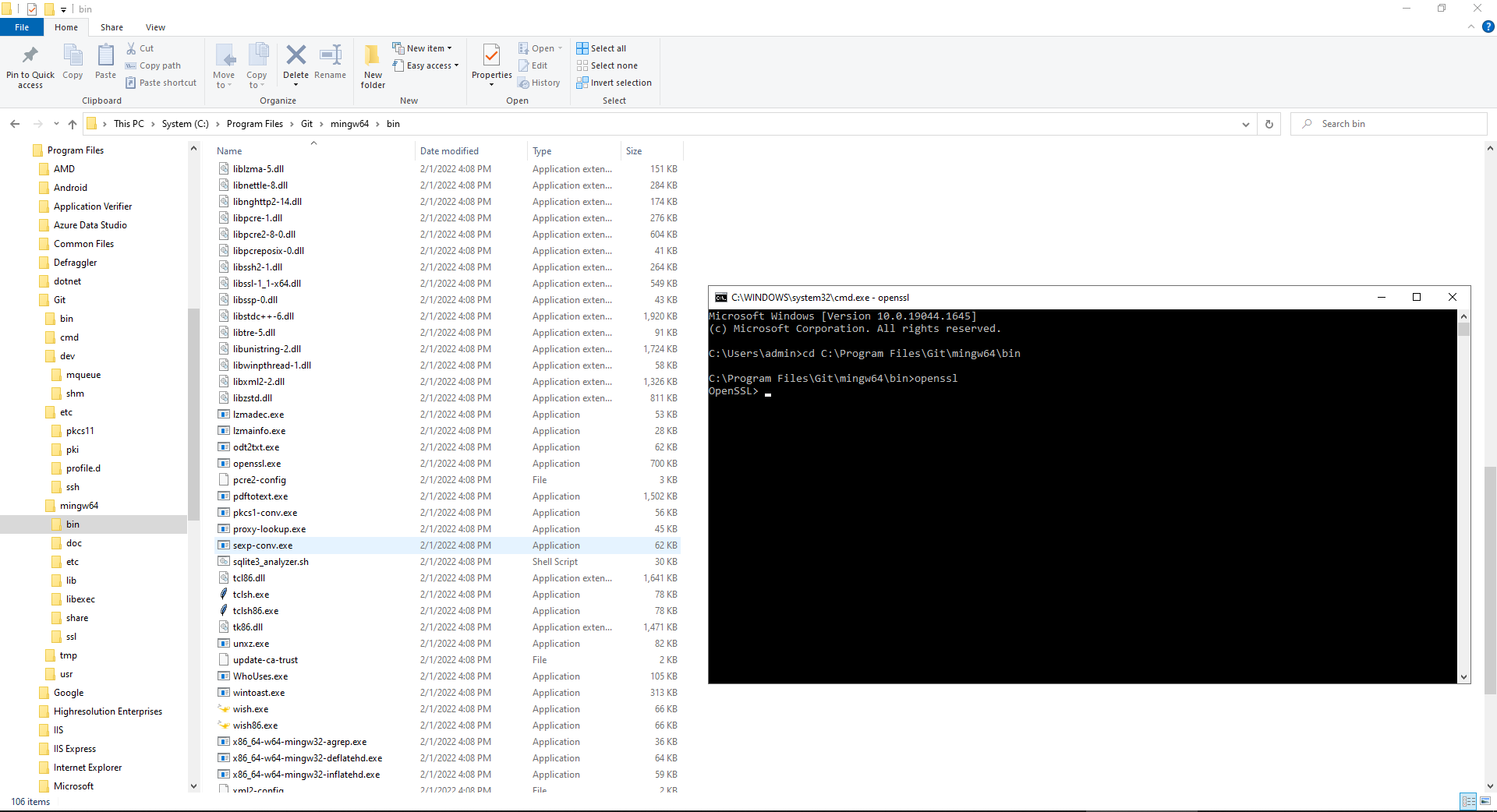Screen dimensions: 1497x812
Task: Select the mingw64 folder in tree
Action: (x=79, y=506)
